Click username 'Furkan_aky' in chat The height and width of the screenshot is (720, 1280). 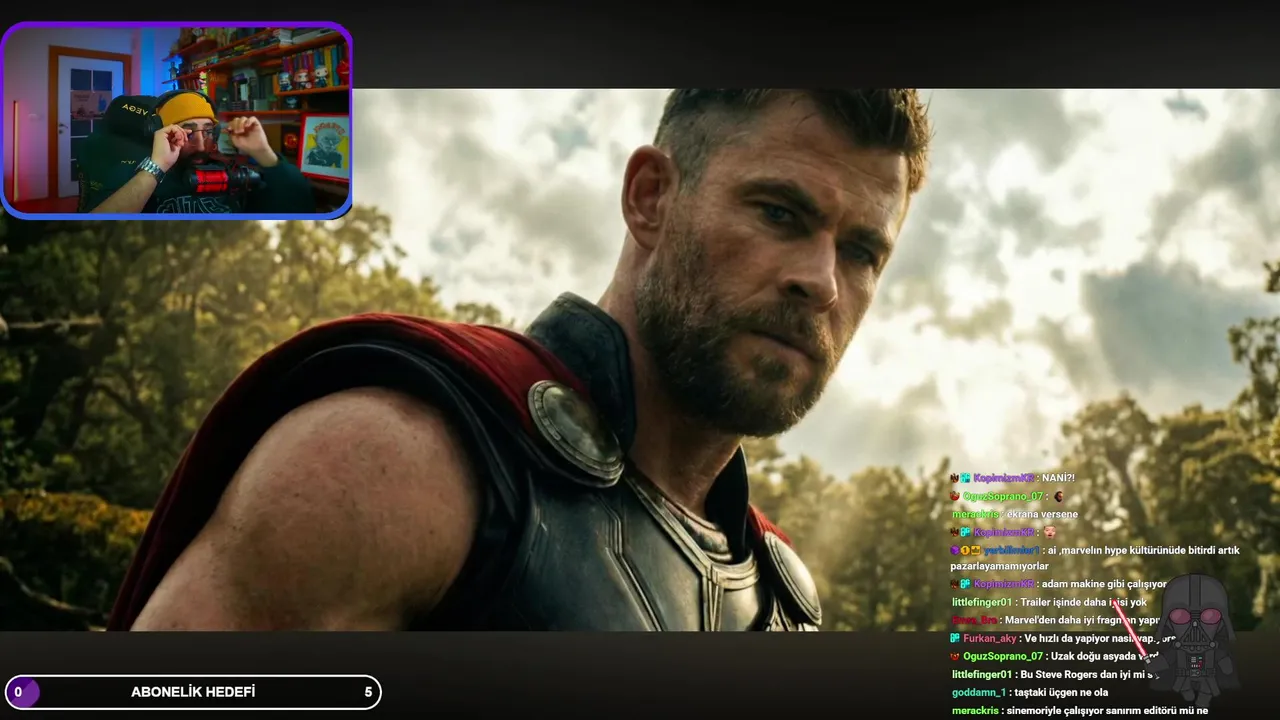pos(989,638)
